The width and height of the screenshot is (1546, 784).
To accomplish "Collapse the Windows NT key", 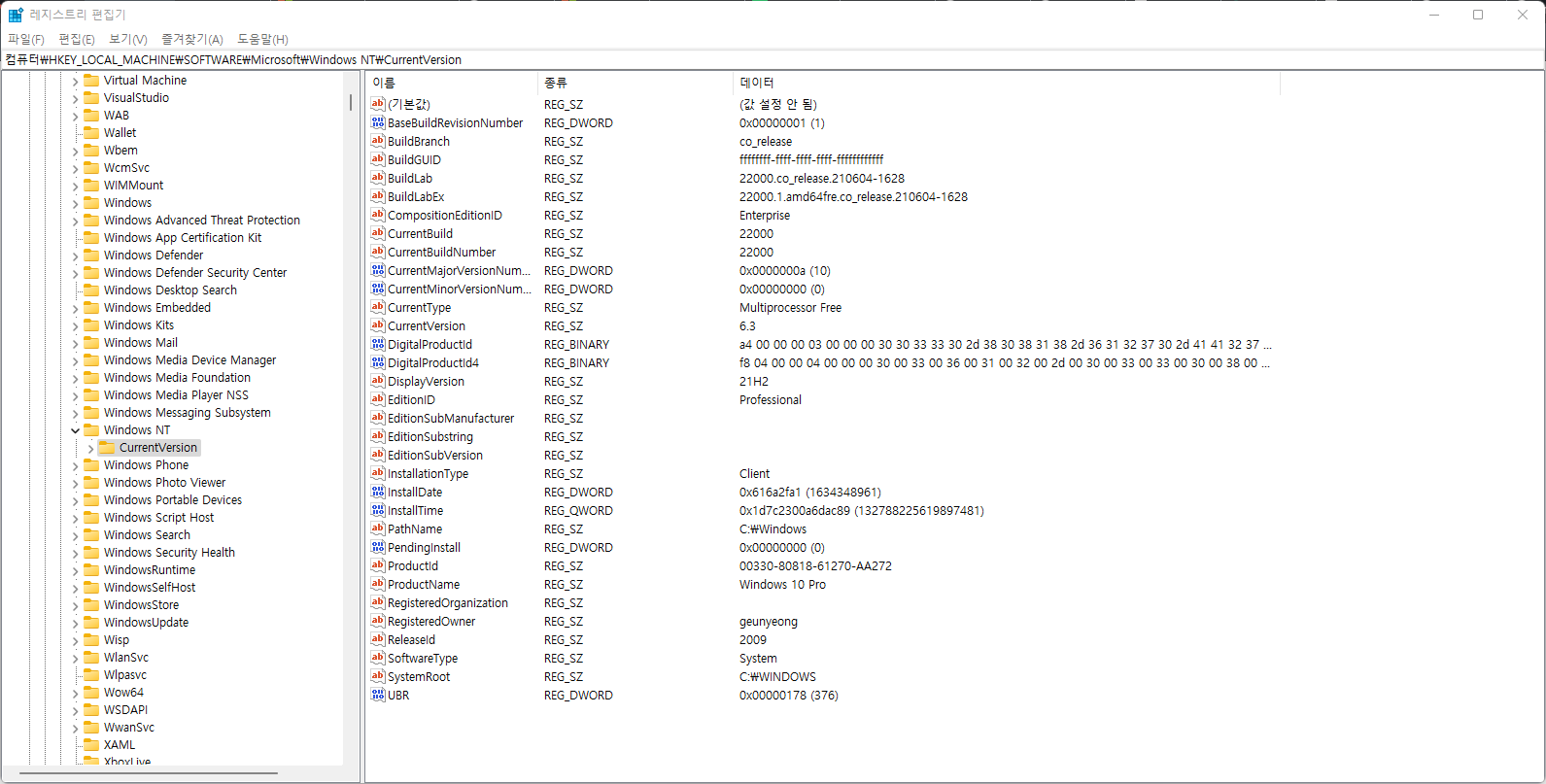I will (x=75, y=430).
